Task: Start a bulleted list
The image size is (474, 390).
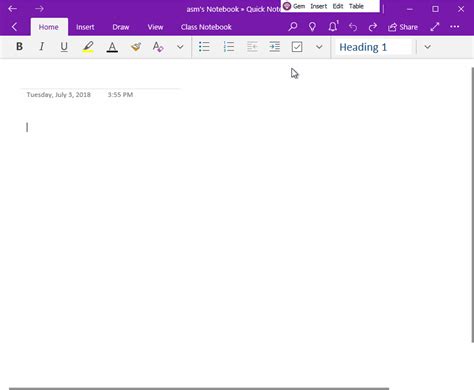Action: tap(204, 47)
